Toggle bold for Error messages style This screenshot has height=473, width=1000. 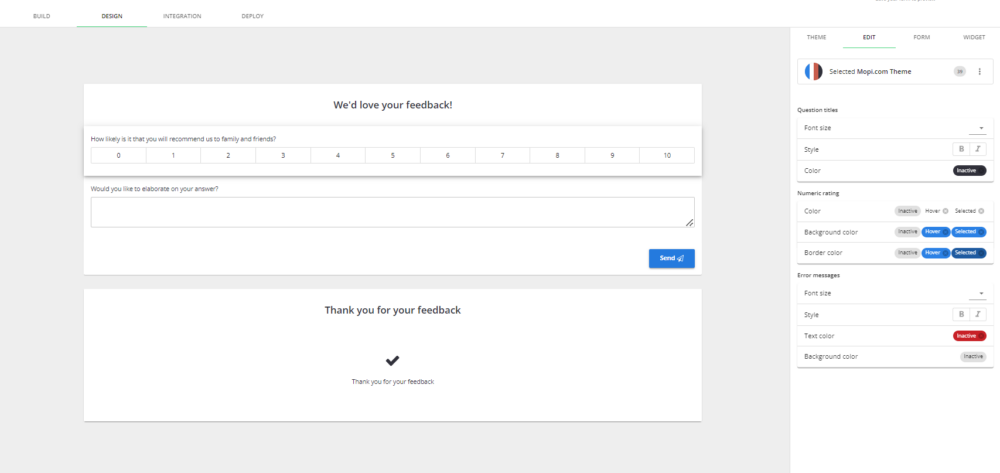(x=961, y=314)
